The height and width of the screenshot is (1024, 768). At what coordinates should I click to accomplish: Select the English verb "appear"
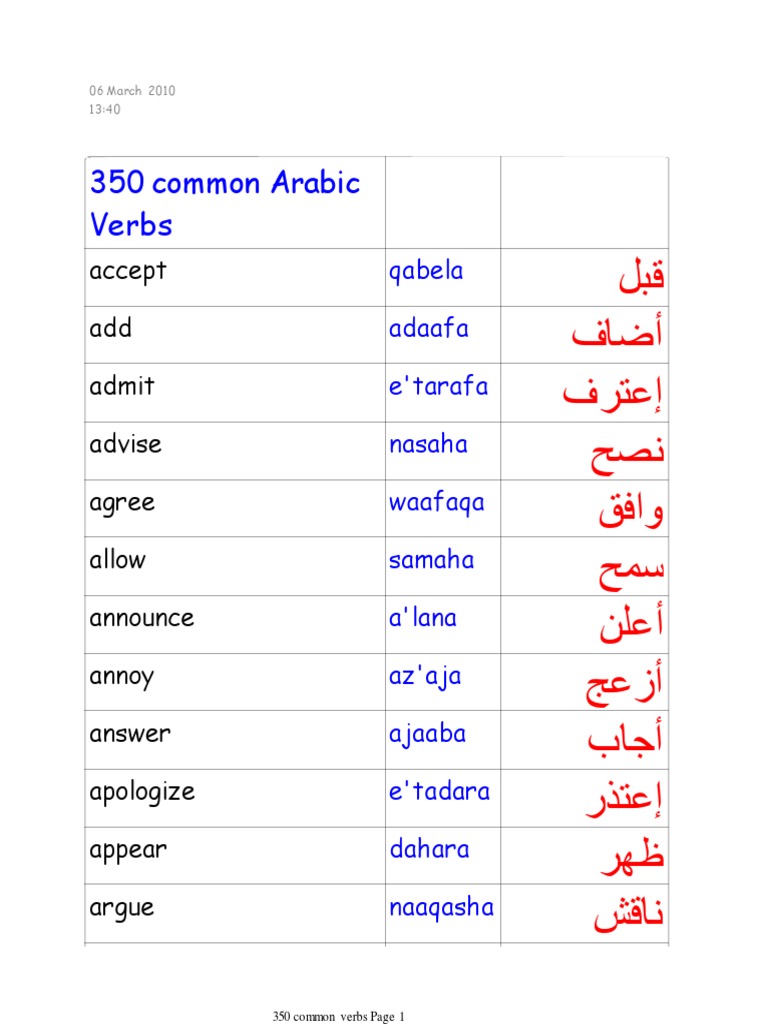128,850
